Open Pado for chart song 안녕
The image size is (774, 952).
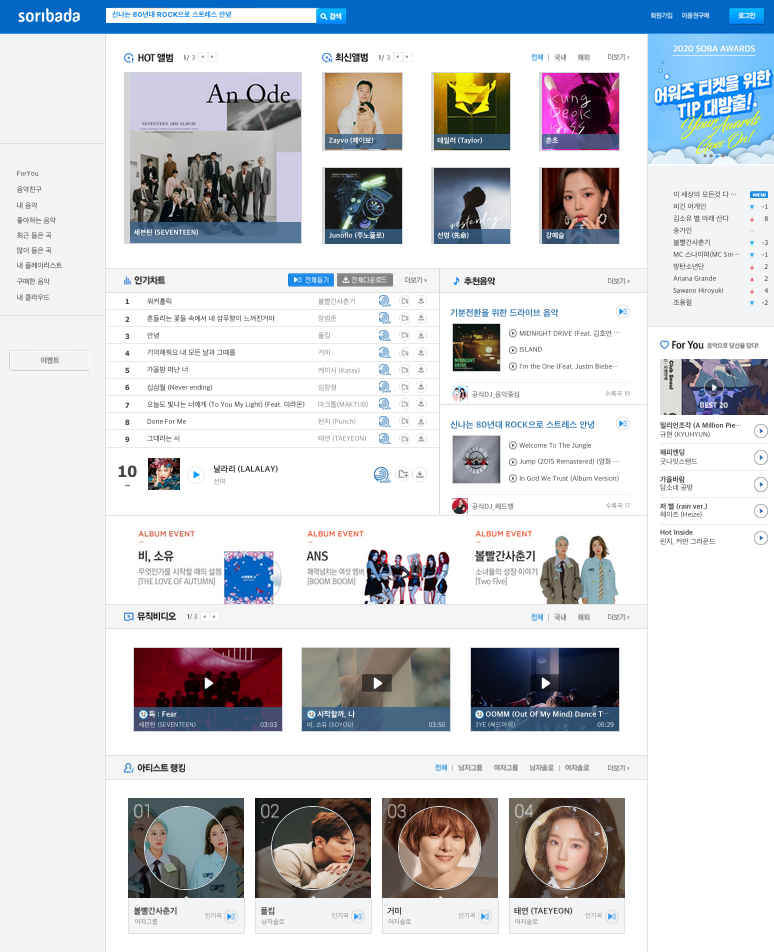tap(384, 336)
